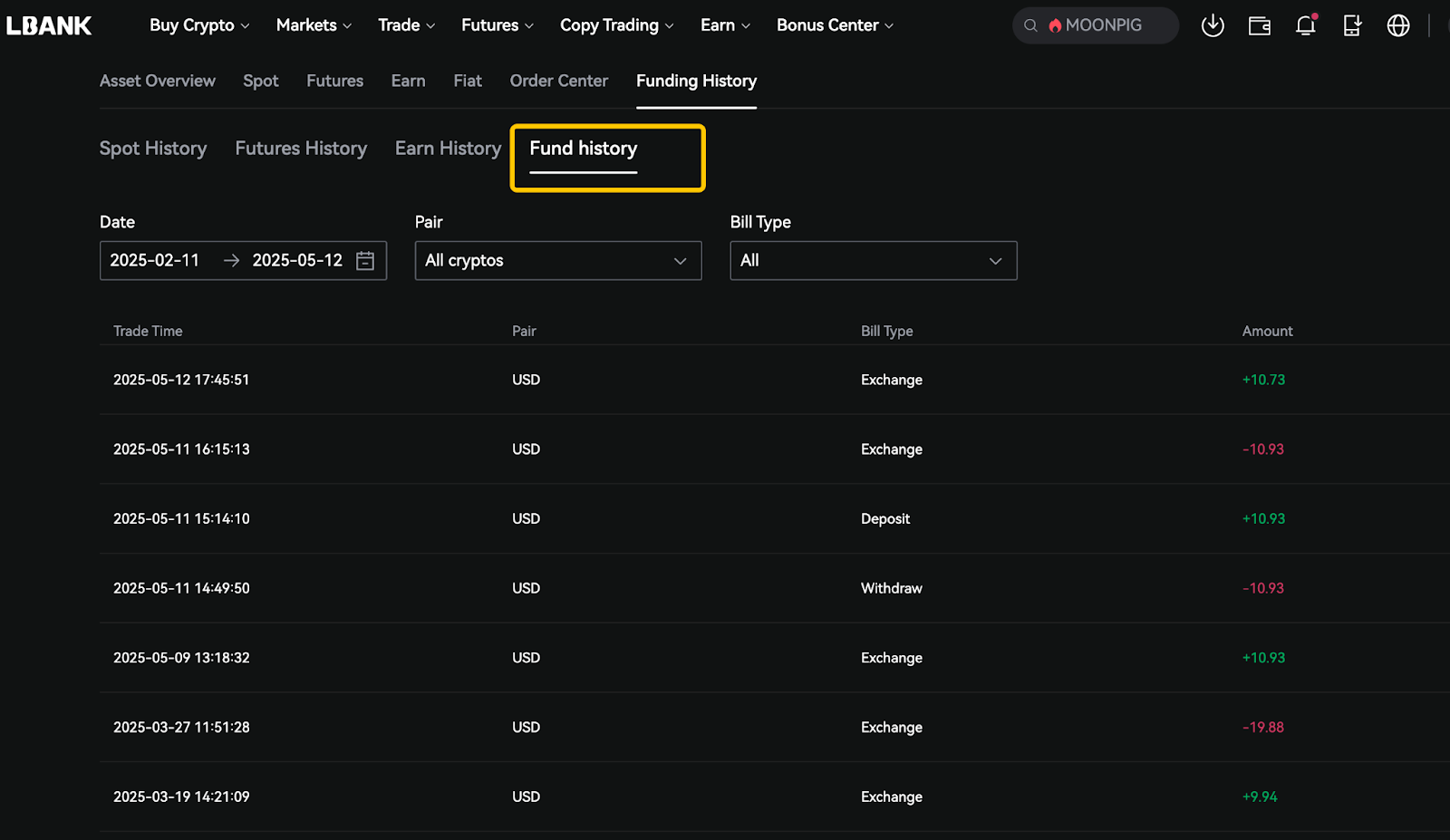Switch to Earn History
Image resolution: width=1450 pixels, height=840 pixels.
pyautogui.click(x=448, y=149)
